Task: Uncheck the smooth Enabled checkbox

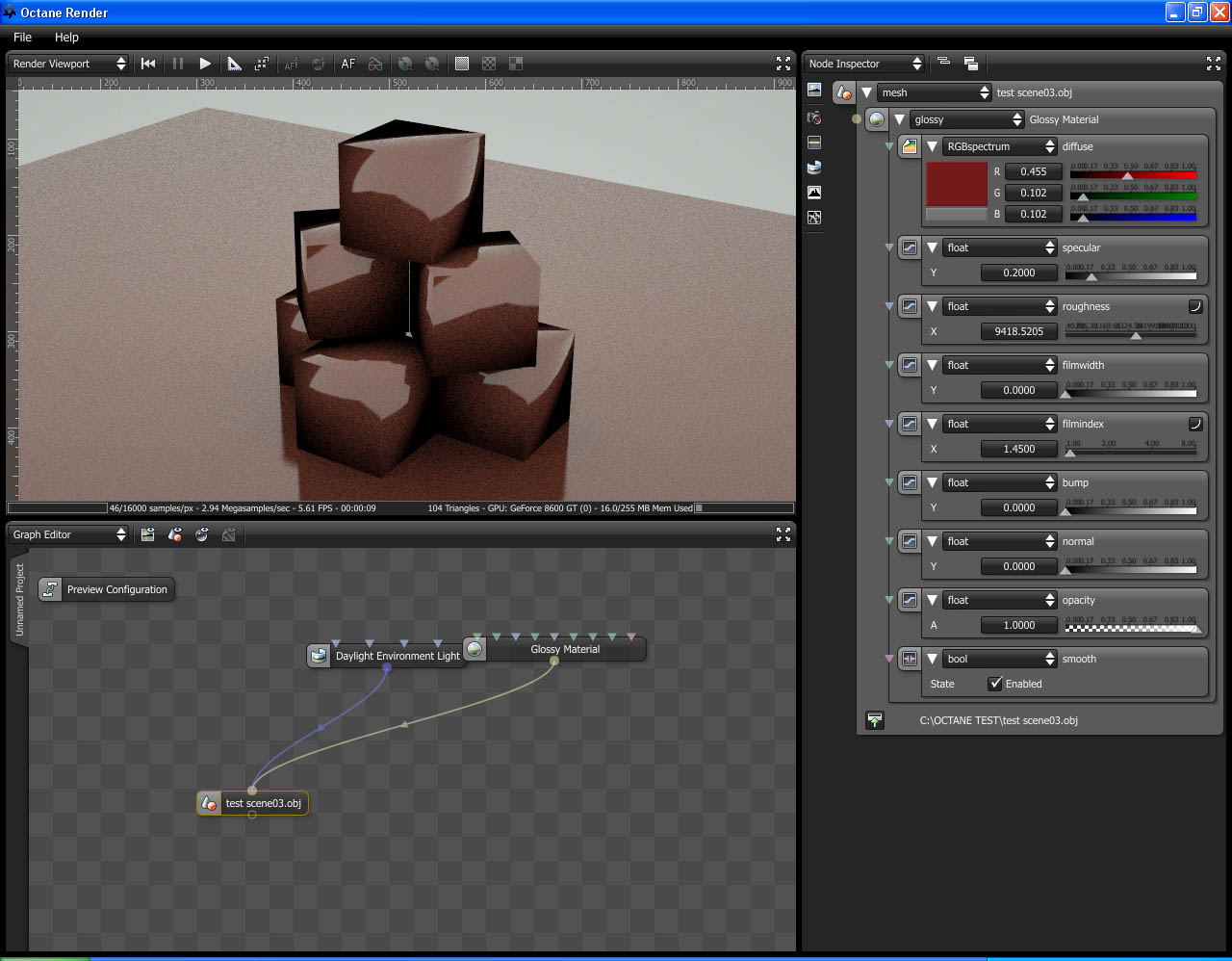Action: pos(995,684)
